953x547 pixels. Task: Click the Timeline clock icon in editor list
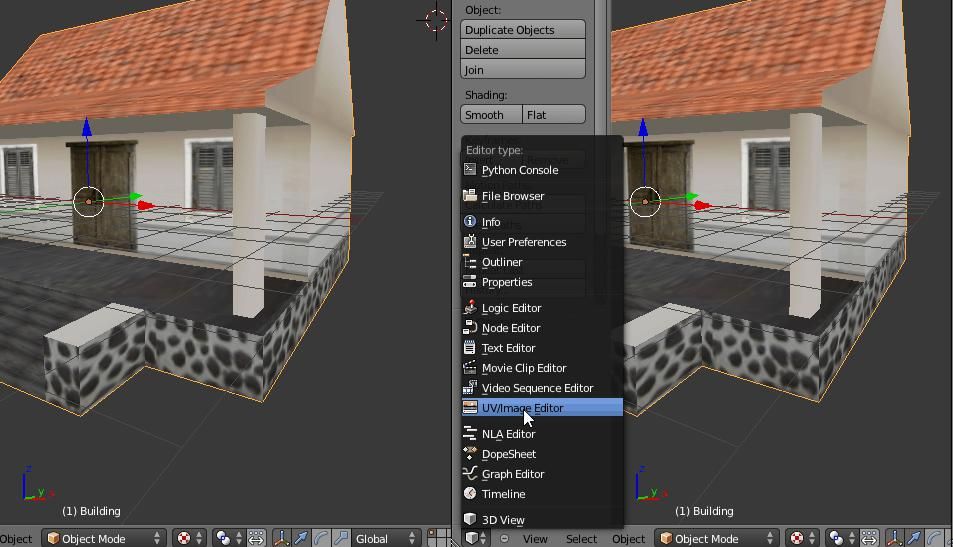470,494
